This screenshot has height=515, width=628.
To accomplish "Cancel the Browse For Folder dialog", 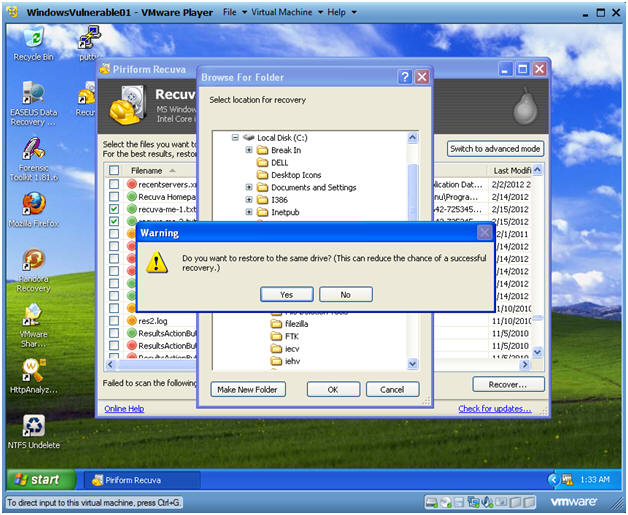I will point(392,389).
